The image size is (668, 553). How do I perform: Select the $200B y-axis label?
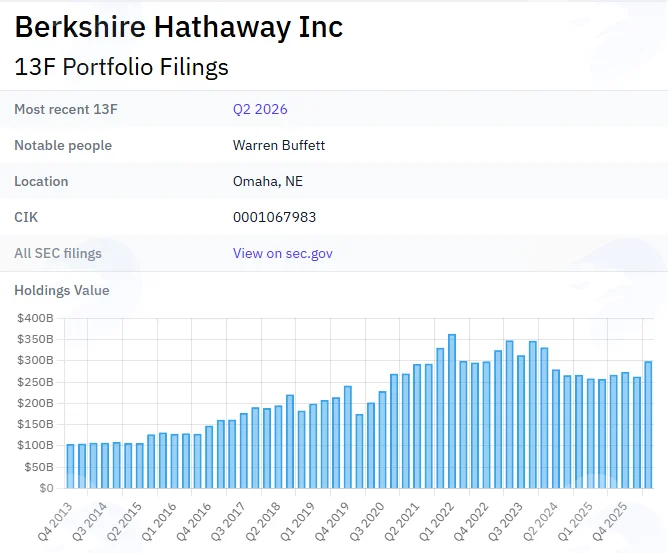tap(35, 403)
